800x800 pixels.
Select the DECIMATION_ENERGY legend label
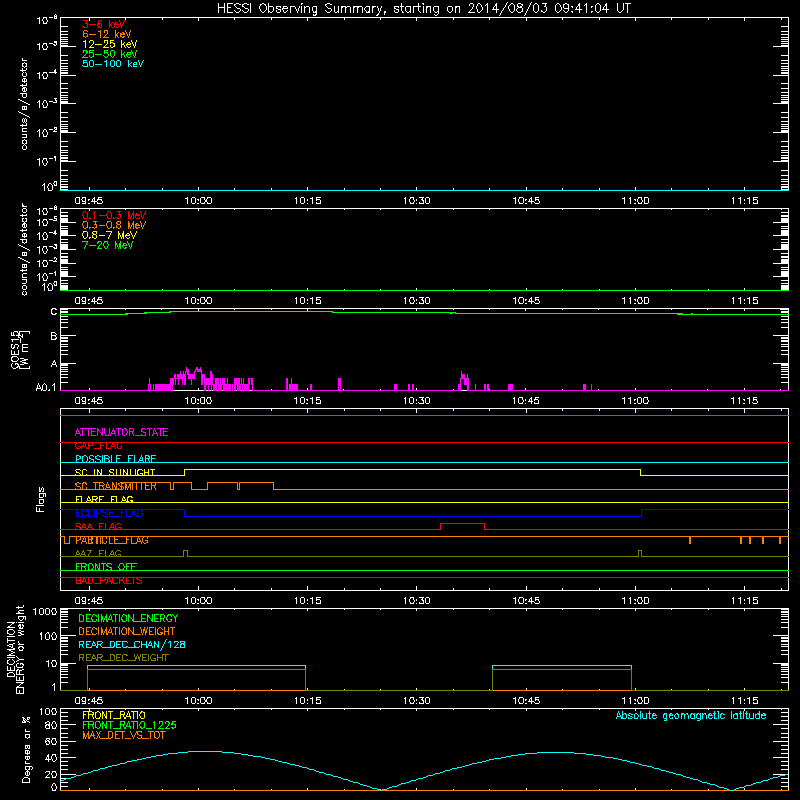[x=128, y=618]
